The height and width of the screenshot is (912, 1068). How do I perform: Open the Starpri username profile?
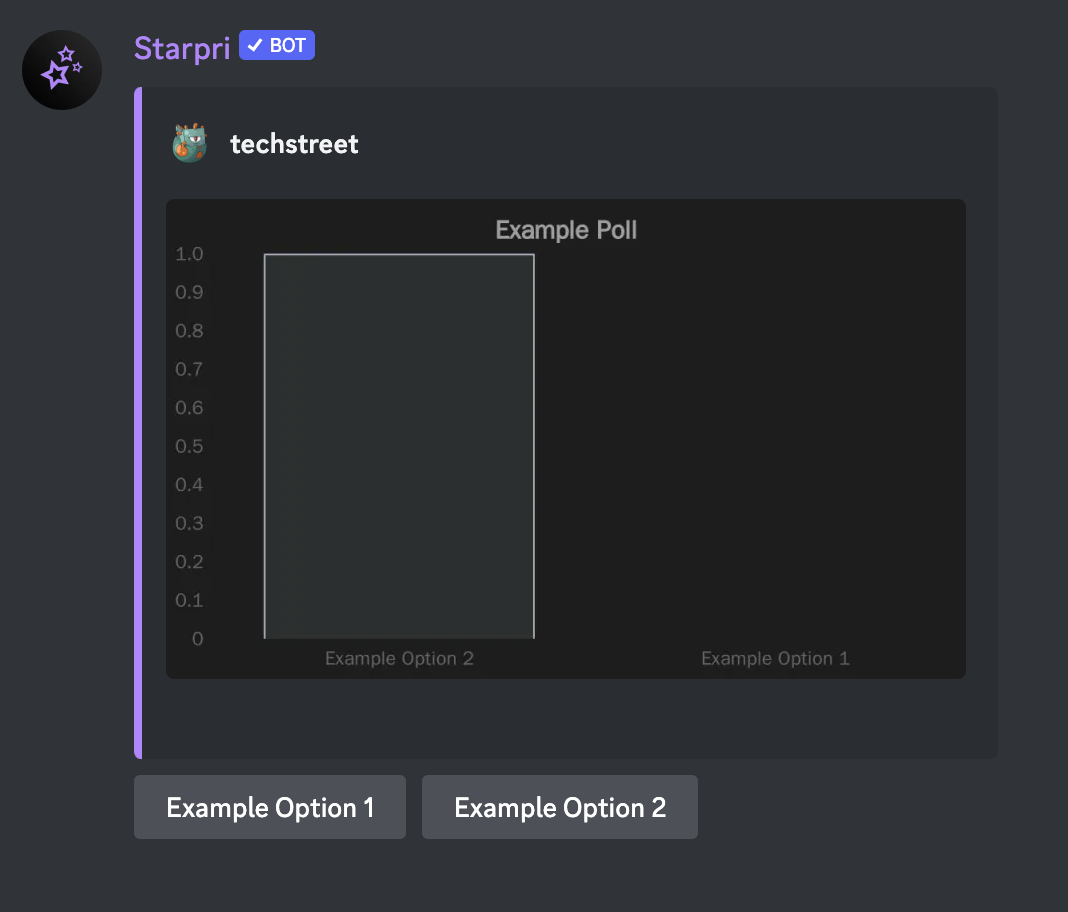click(182, 47)
